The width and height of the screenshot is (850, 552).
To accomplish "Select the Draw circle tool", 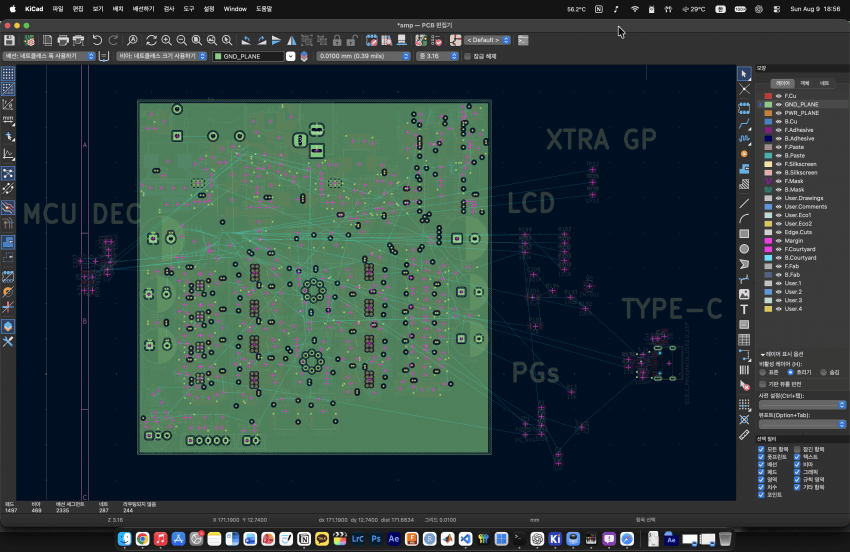I will pyautogui.click(x=744, y=249).
